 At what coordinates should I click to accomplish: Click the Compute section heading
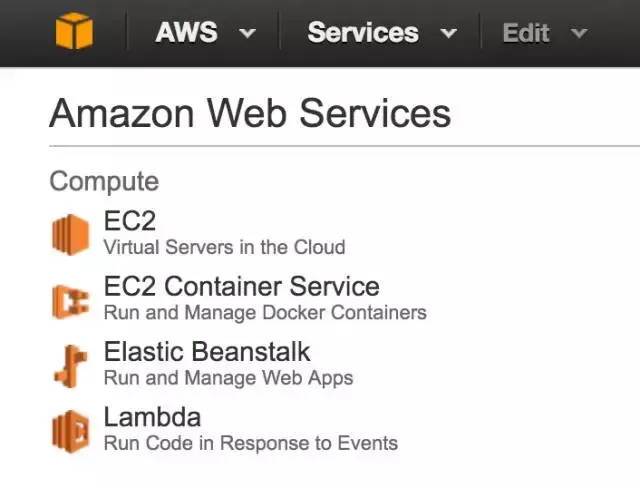(x=104, y=181)
